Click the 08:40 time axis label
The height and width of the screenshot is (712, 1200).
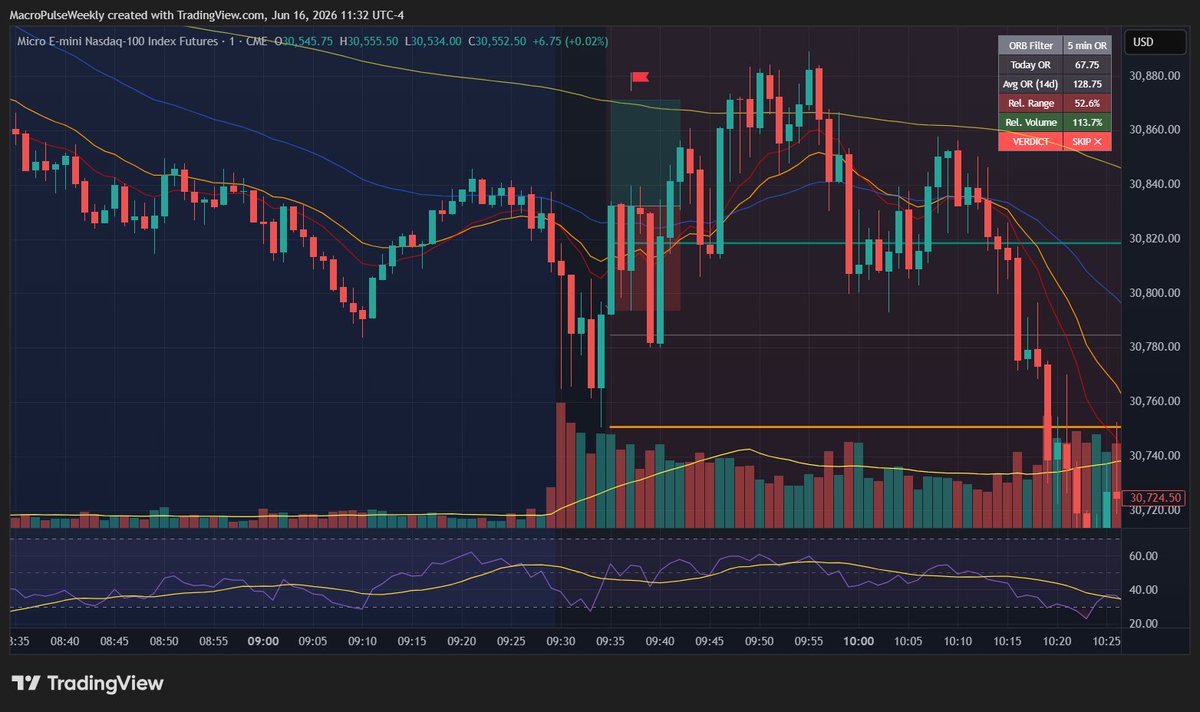click(x=64, y=640)
